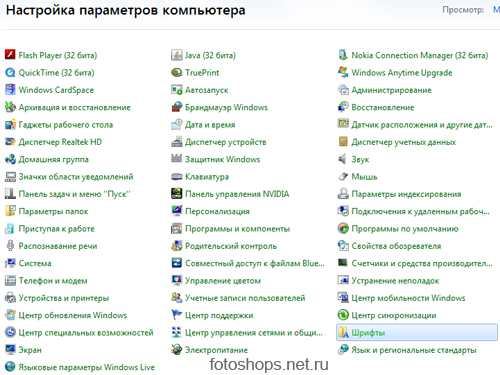The width and height of the screenshot is (500, 375).
Task: Click the Звук speaker icon
Action: [x=343, y=159]
